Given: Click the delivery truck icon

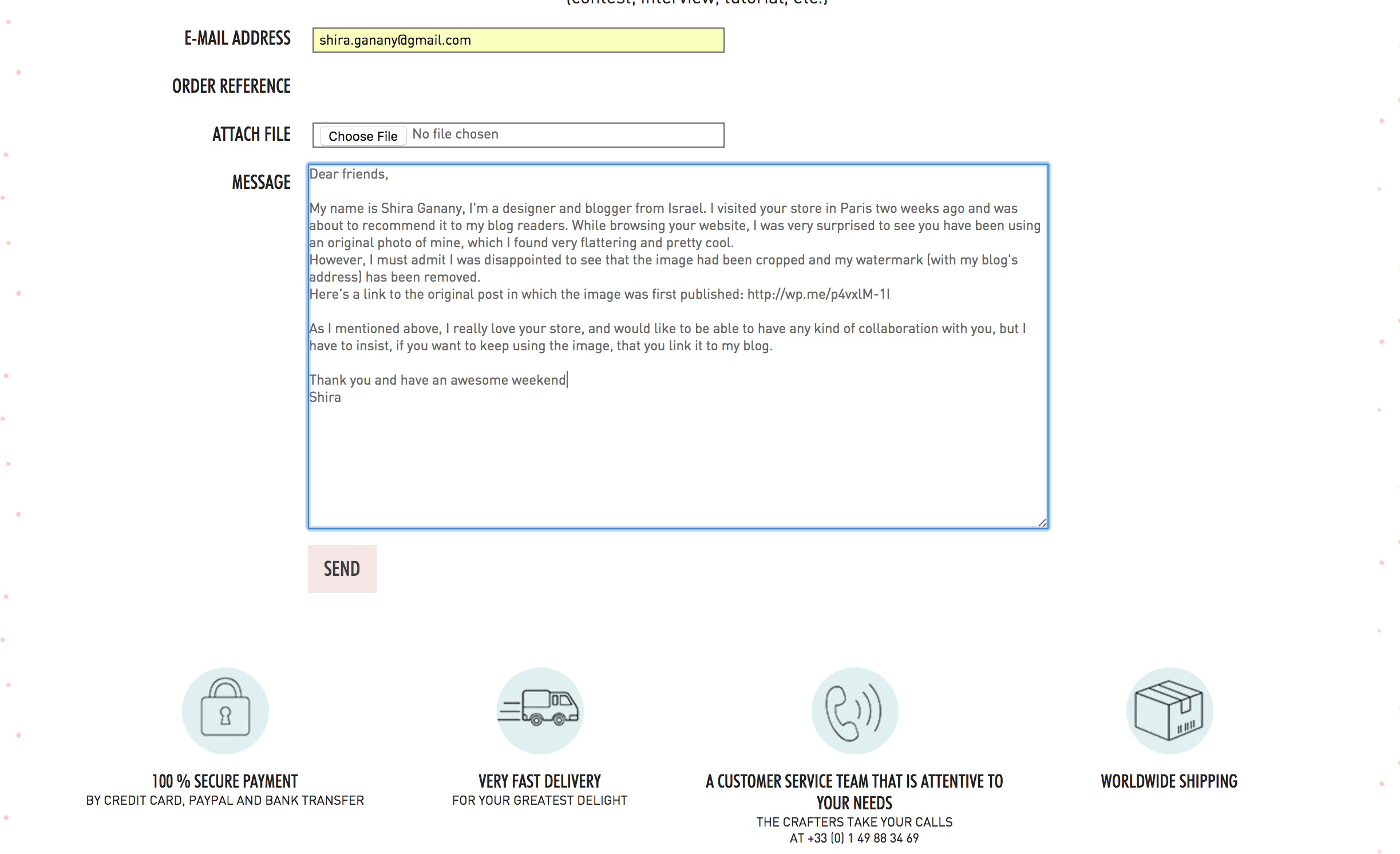Looking at the screenshot, I should [540, 710].
